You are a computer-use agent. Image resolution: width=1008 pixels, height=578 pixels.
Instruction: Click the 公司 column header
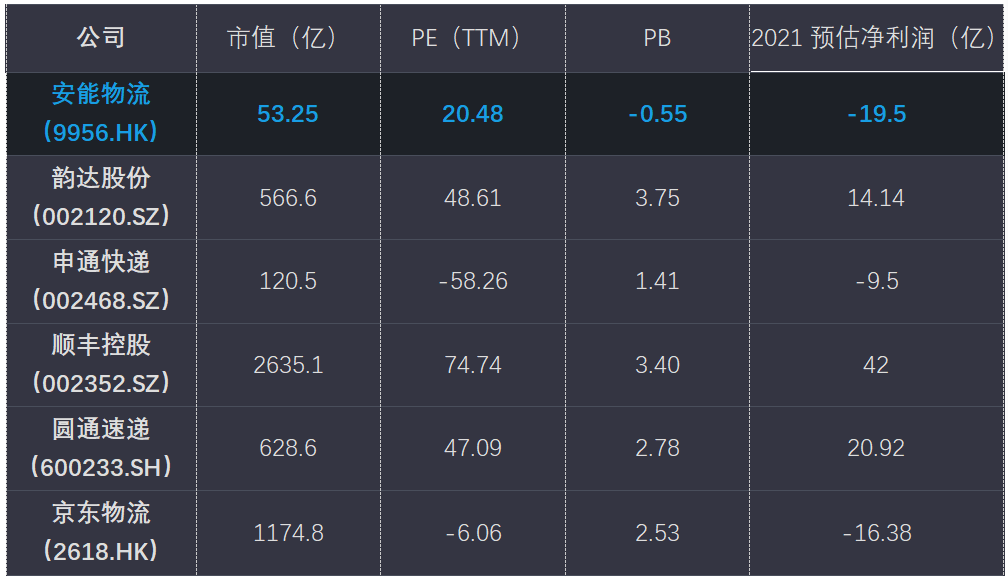101,38
